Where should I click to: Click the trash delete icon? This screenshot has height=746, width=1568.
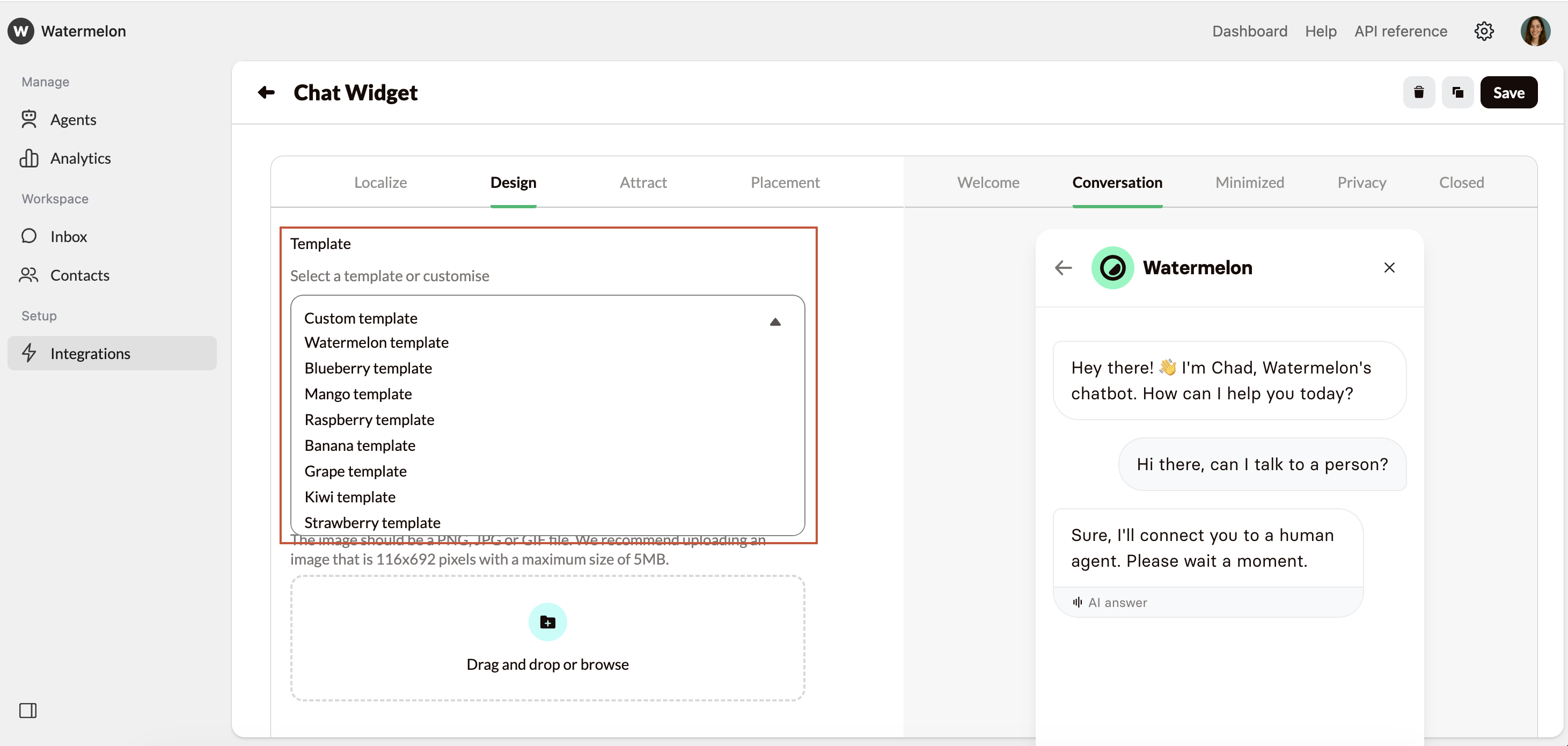click(1418, 92)
